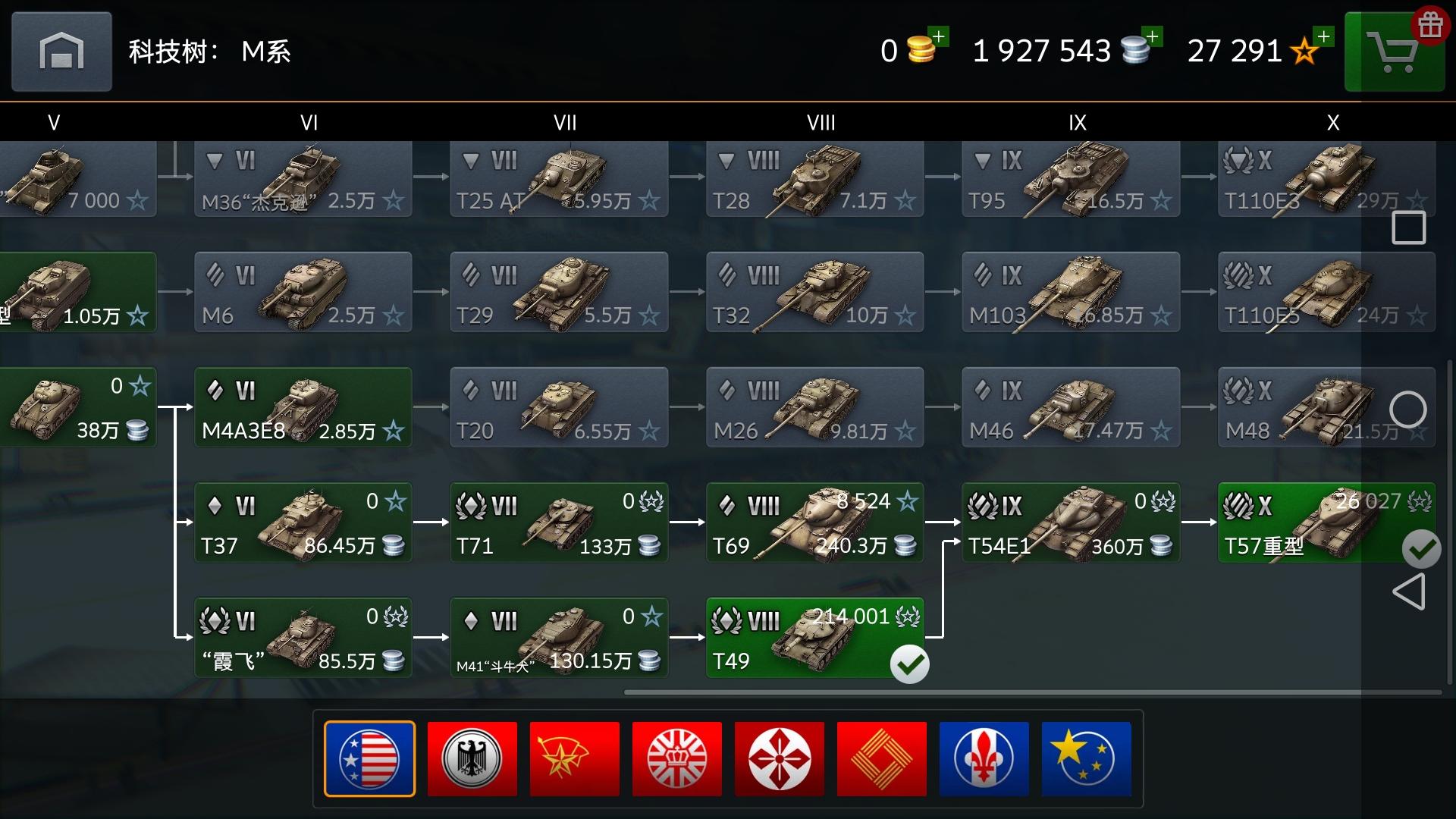Select the T49 tank checkmark
This screenshot has height=819, width=1456.
pyautogui.click(x=909, y=664)
